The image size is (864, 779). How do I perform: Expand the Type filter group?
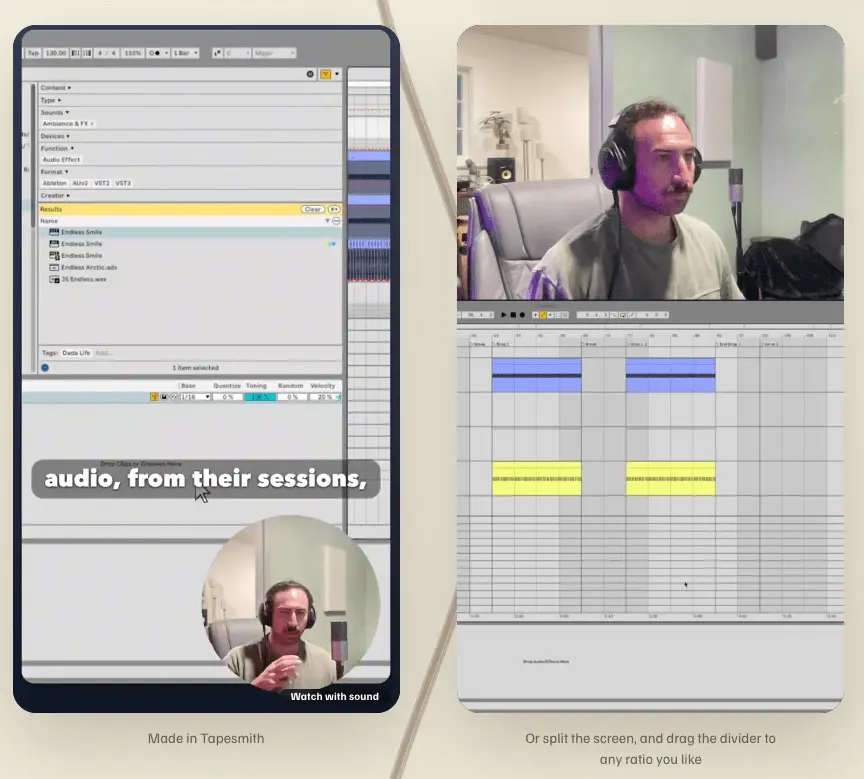[x=51, y=100]
